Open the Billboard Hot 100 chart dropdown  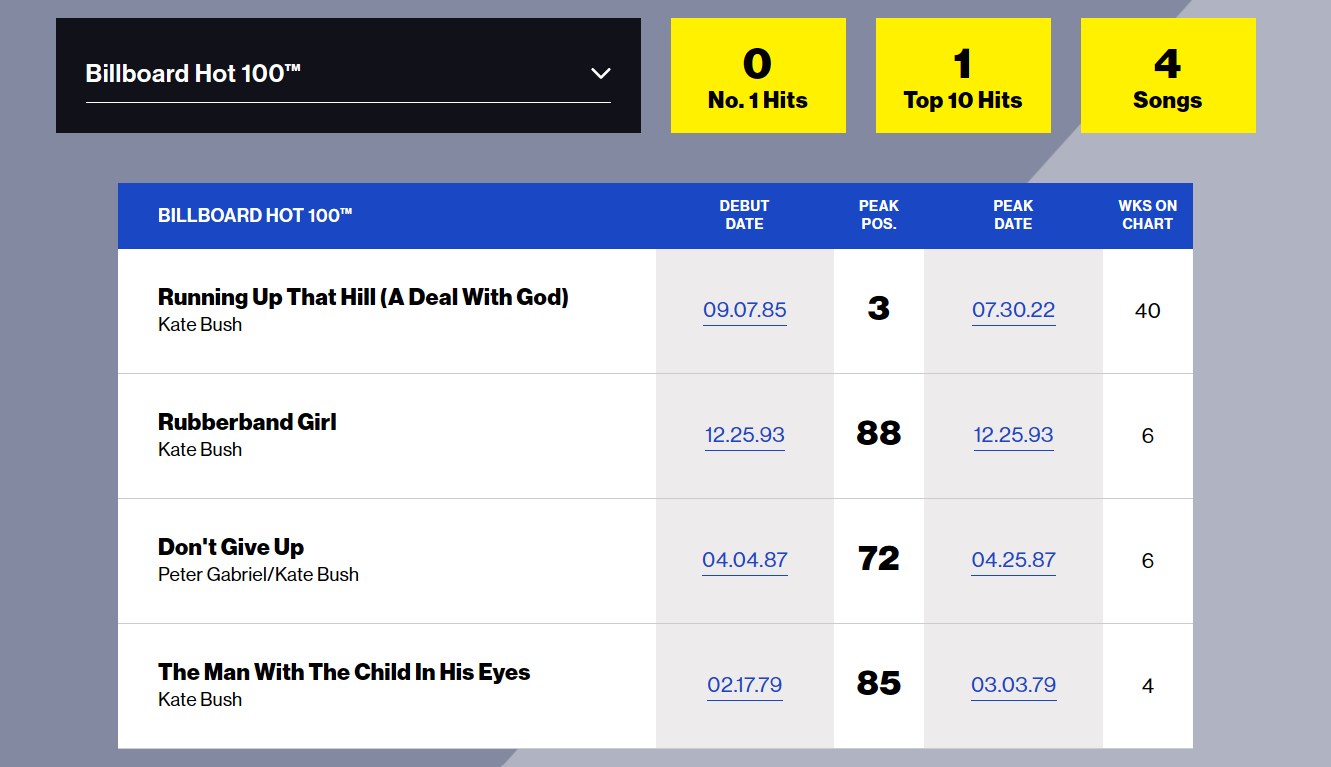click(x=347, y=74)
